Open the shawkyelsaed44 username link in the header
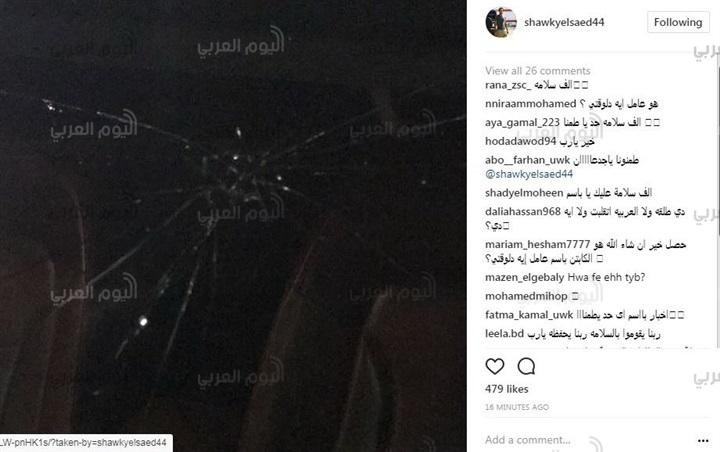 tap(564, 22)
